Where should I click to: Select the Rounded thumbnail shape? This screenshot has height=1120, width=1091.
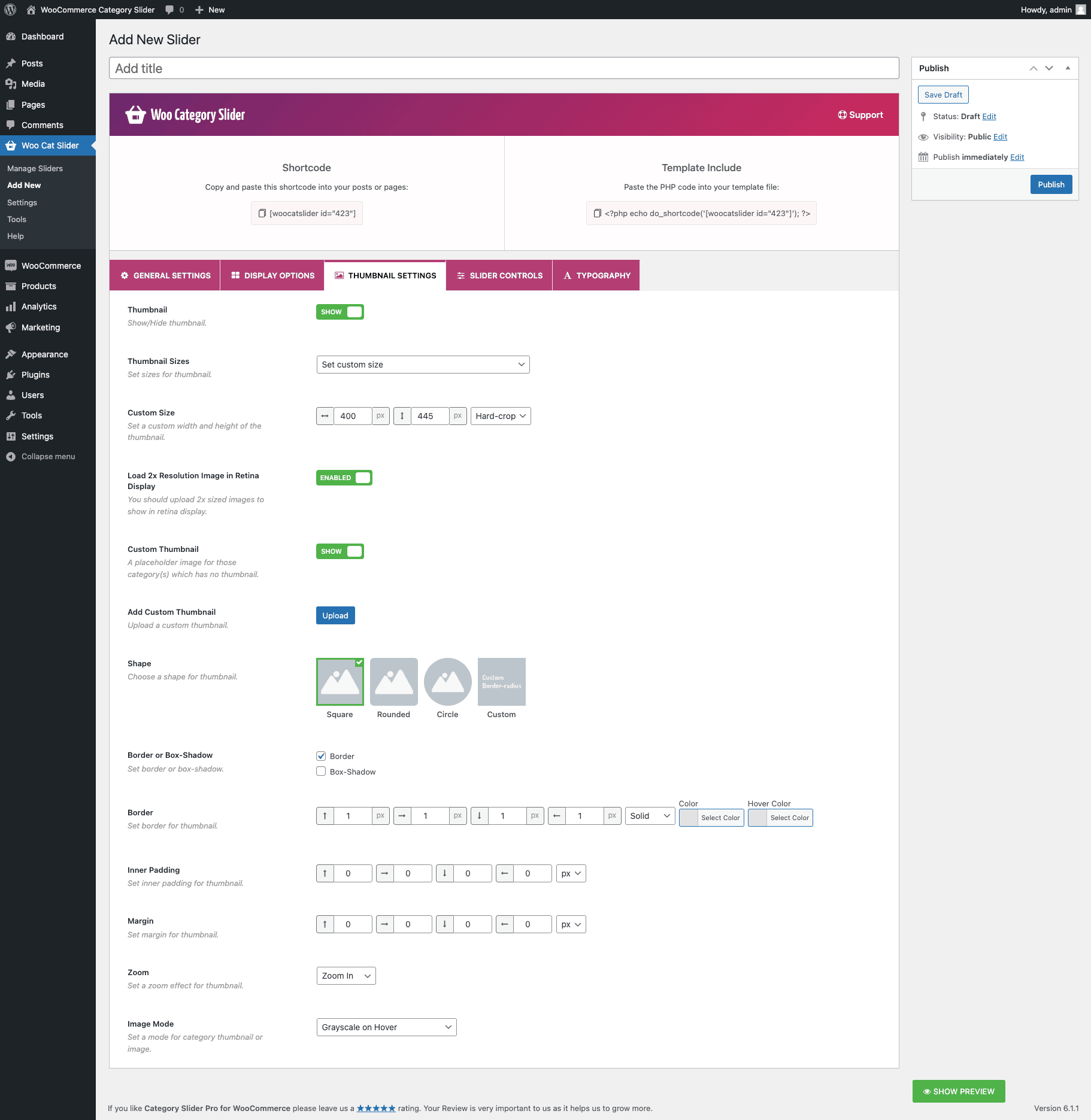coord(393,682)
